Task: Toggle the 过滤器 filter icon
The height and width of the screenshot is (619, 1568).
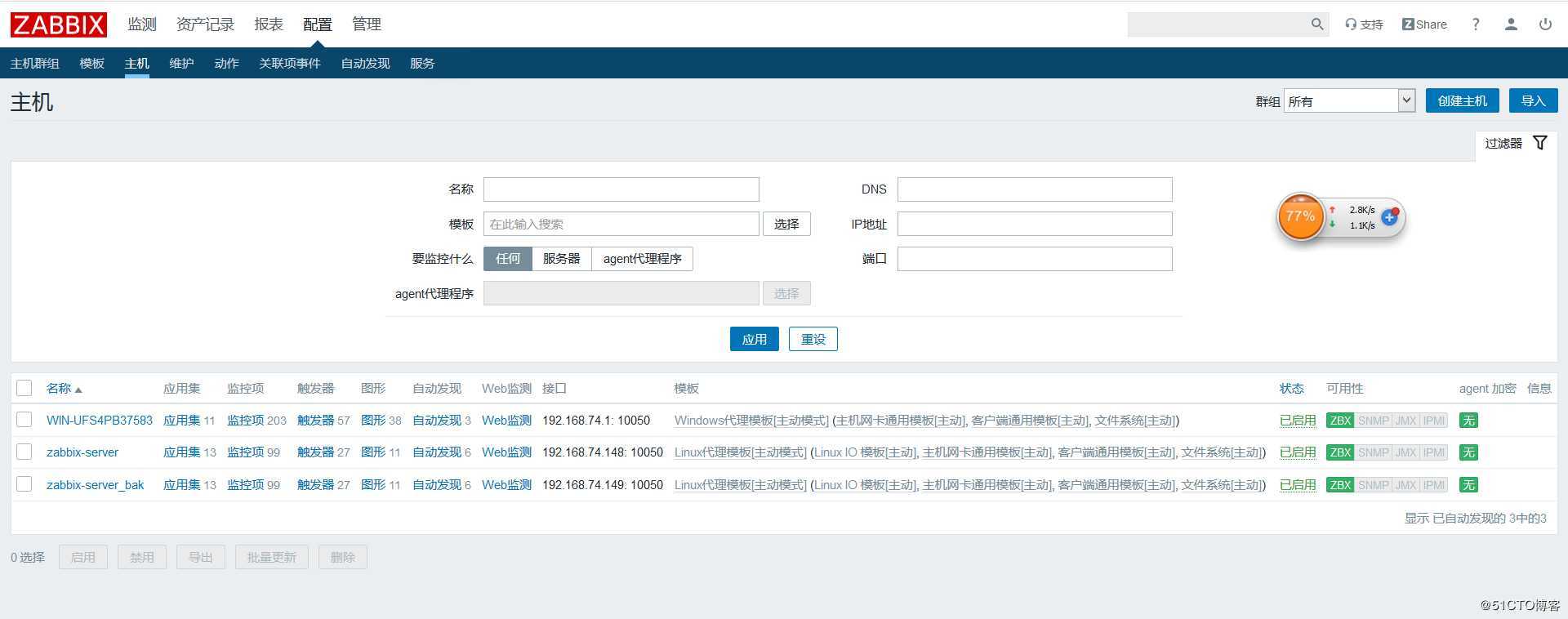Action: click(1540, 143)
